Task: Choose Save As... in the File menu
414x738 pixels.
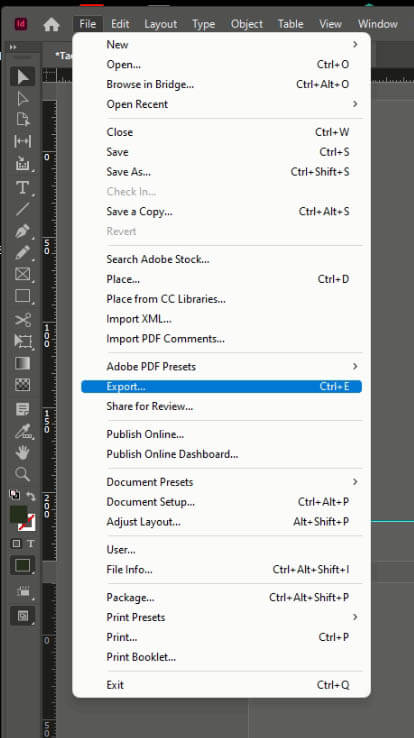Action: (222, 172)
